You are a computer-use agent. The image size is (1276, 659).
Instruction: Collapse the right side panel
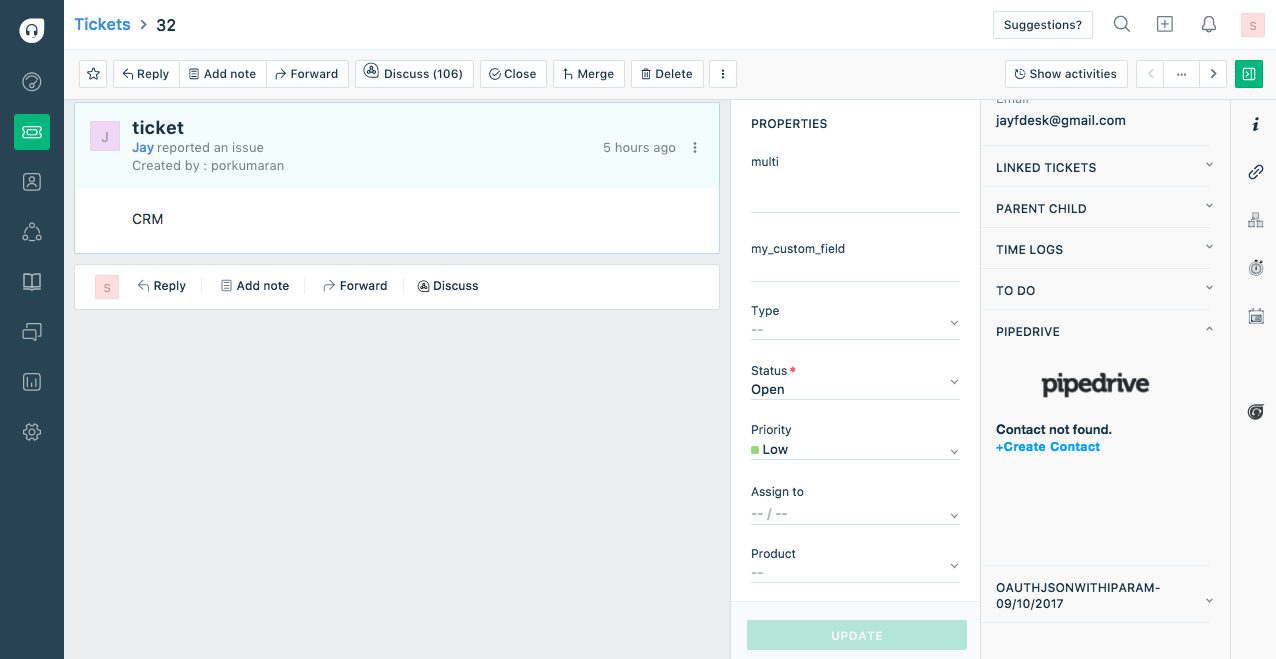click(1249, 74)
